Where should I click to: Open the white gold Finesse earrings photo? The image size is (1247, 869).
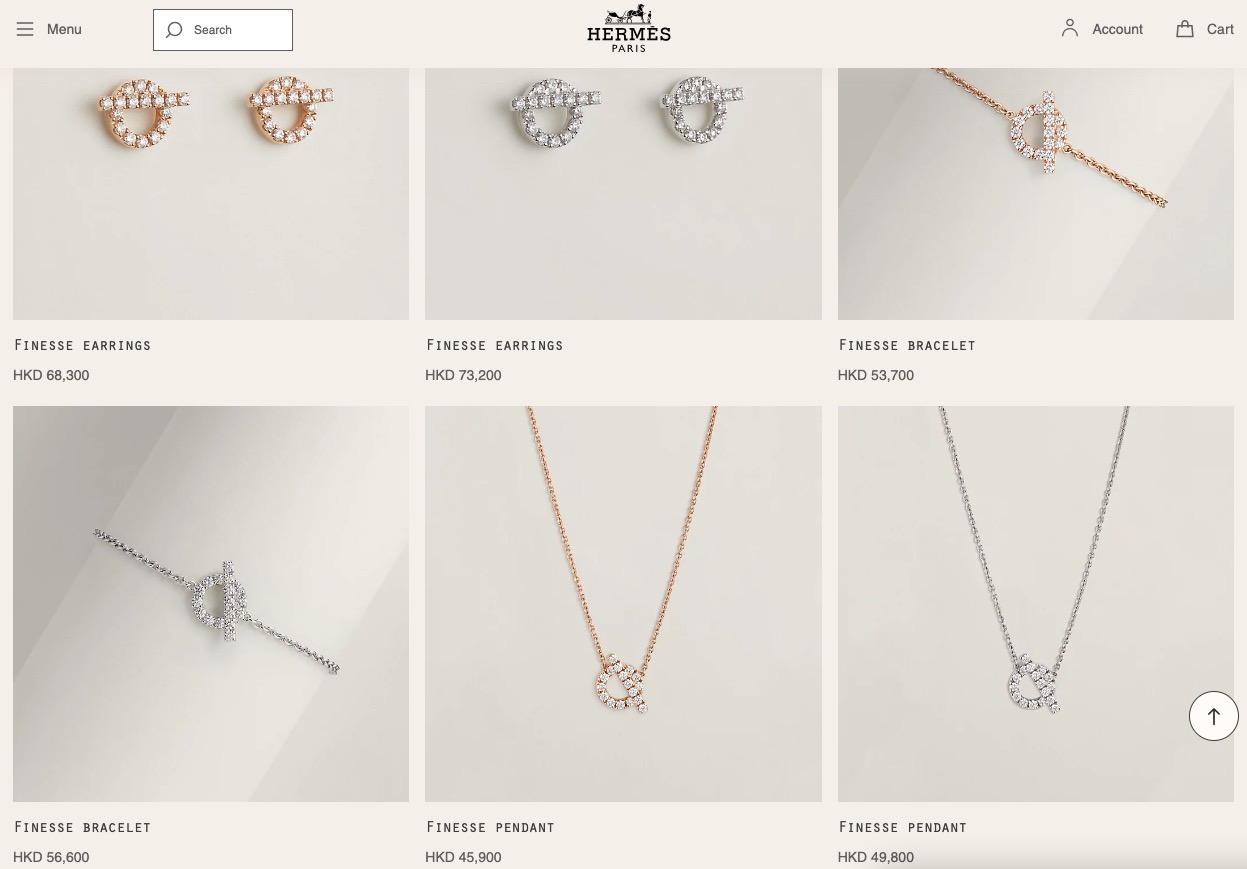(623, 194)
